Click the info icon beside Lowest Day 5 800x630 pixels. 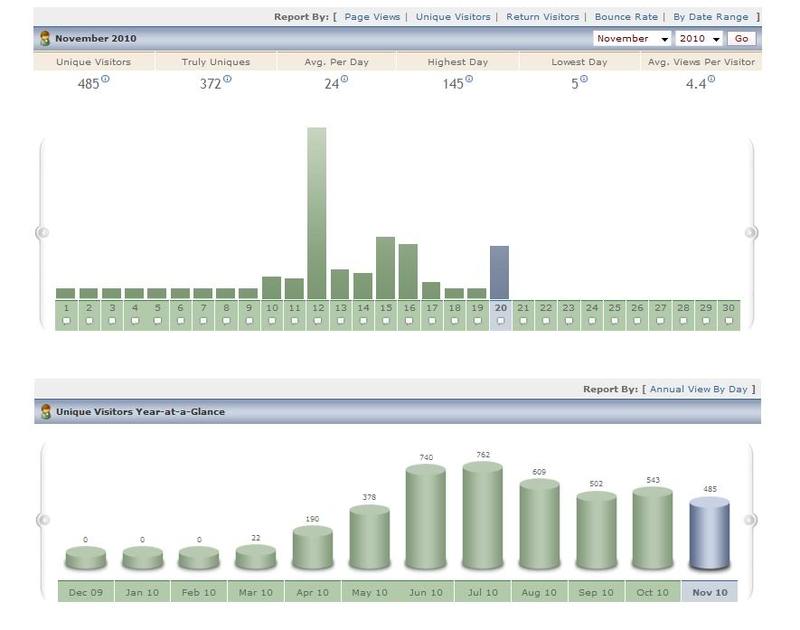click(x=584, y=79)
